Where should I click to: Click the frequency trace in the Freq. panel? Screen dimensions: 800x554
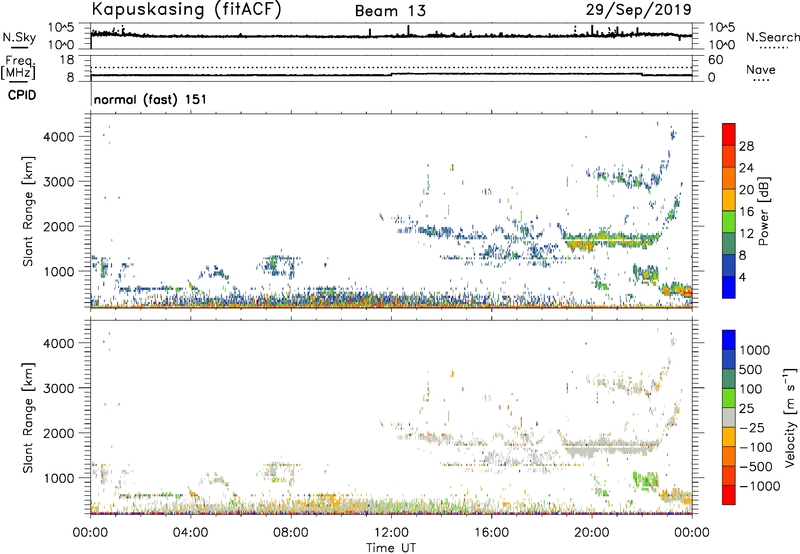[391, 74]
